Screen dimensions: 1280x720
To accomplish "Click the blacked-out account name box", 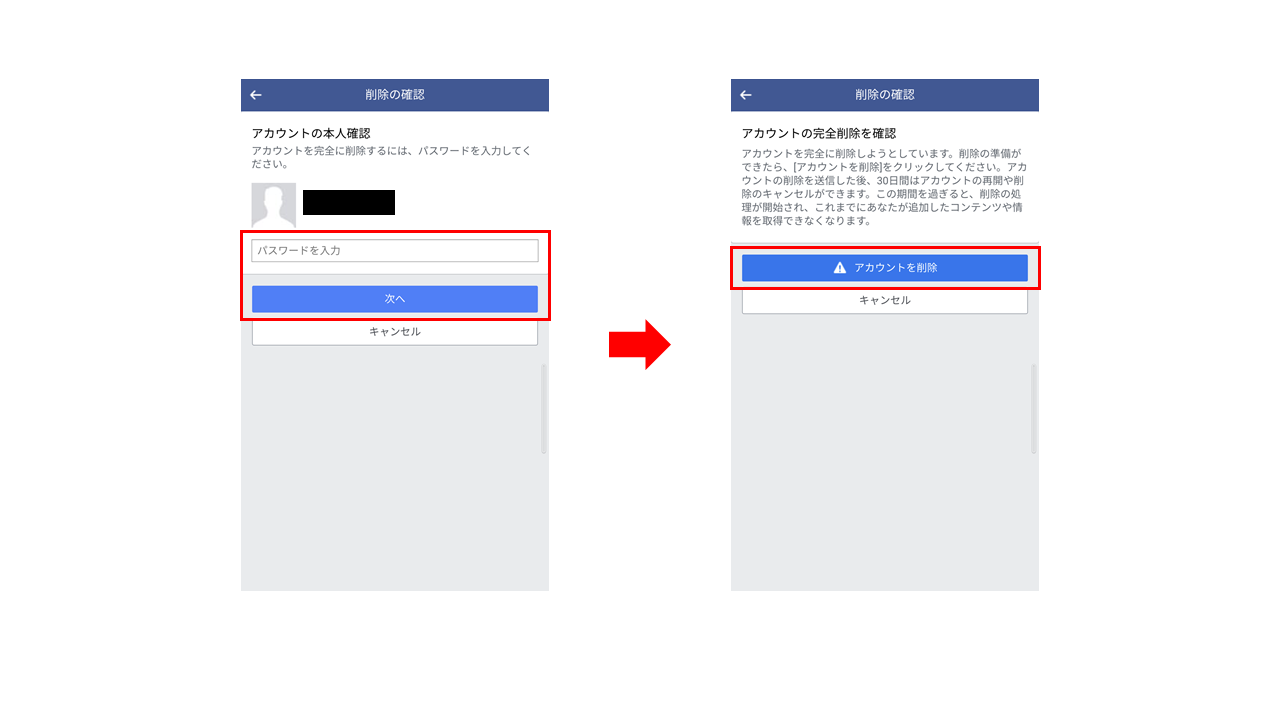I will click(349, 202).
